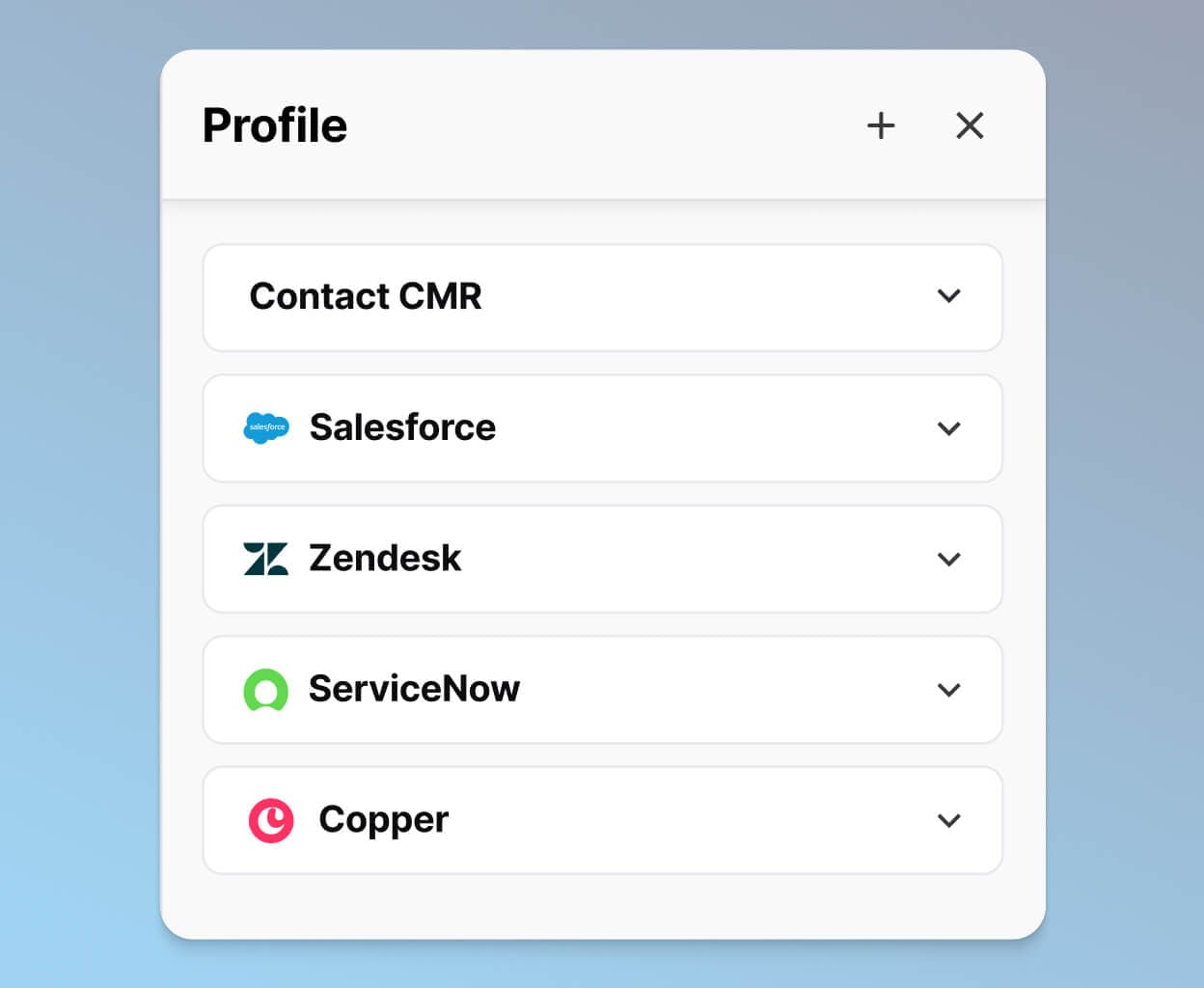The image size is (1204, 988).
Task: Click the Profile panel title
Action: [274, 124]
